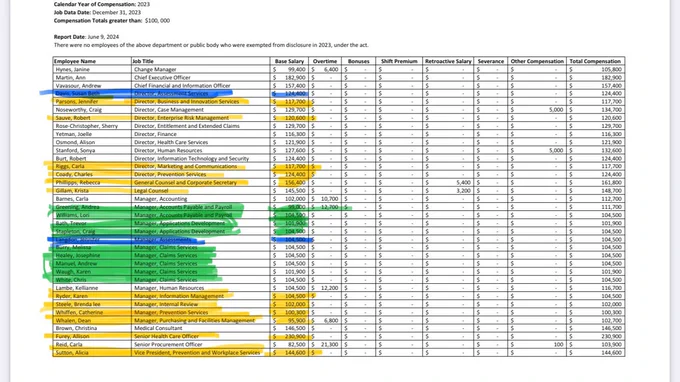Click the Change Manager job title
680x382 pixels.
click(155, 69)
